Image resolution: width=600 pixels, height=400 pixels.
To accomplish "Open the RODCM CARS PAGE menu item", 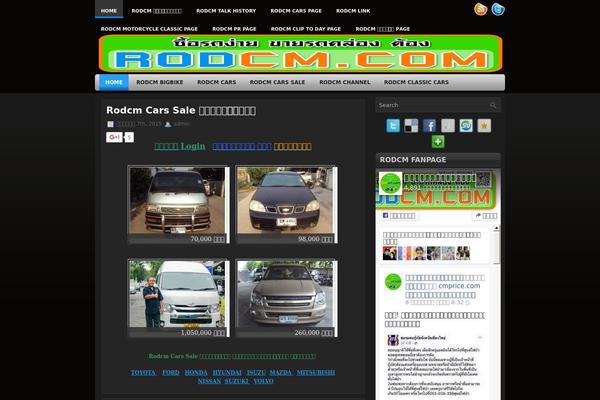I will [296, 11].
